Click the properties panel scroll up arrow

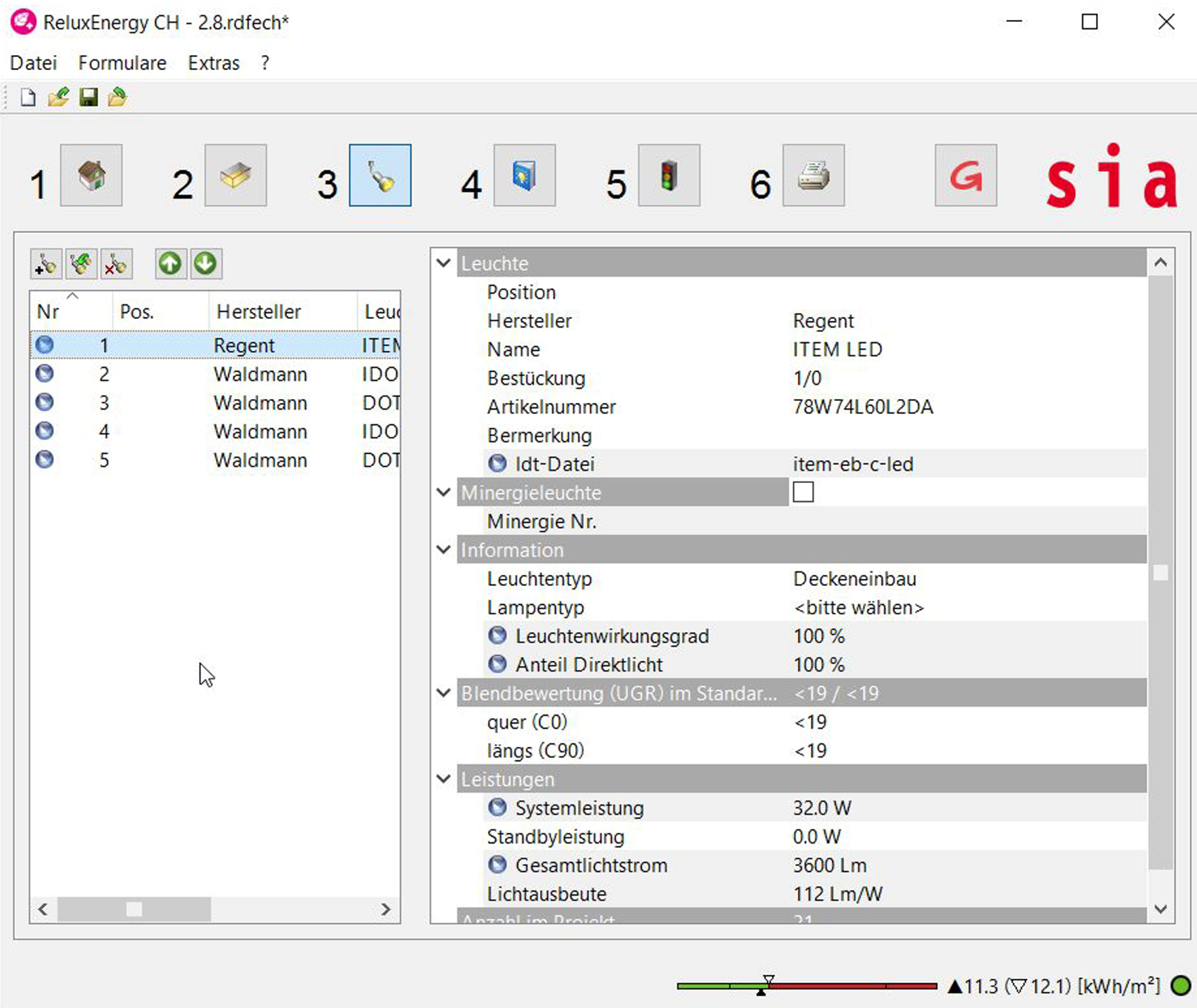(x=1161, y=263)
